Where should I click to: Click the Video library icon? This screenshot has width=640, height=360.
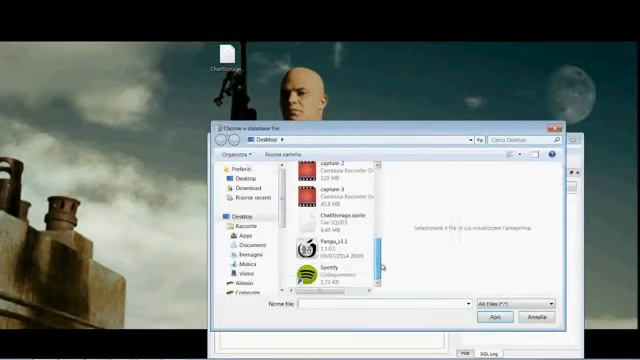[x=234, y=273]
